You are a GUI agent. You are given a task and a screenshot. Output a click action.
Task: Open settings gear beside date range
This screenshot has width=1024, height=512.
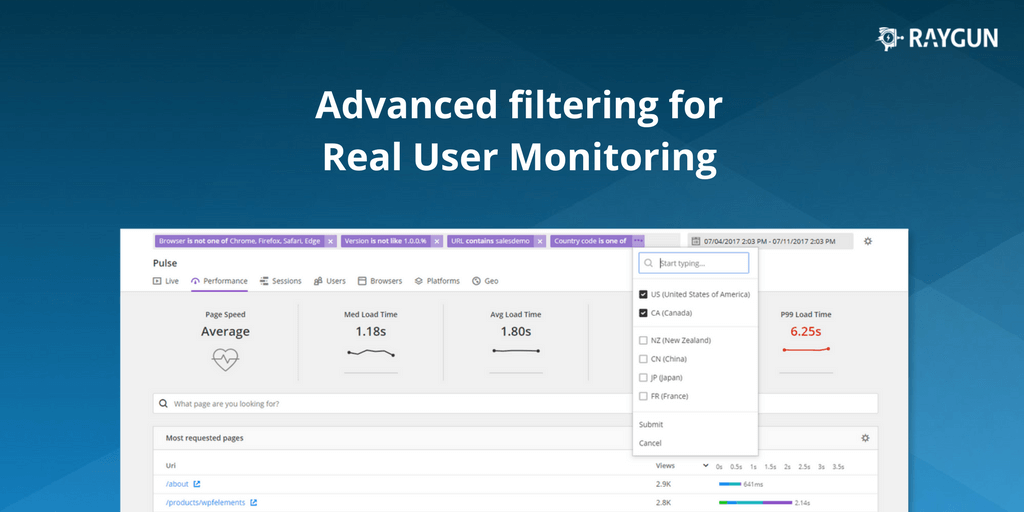tap(868, 241)
